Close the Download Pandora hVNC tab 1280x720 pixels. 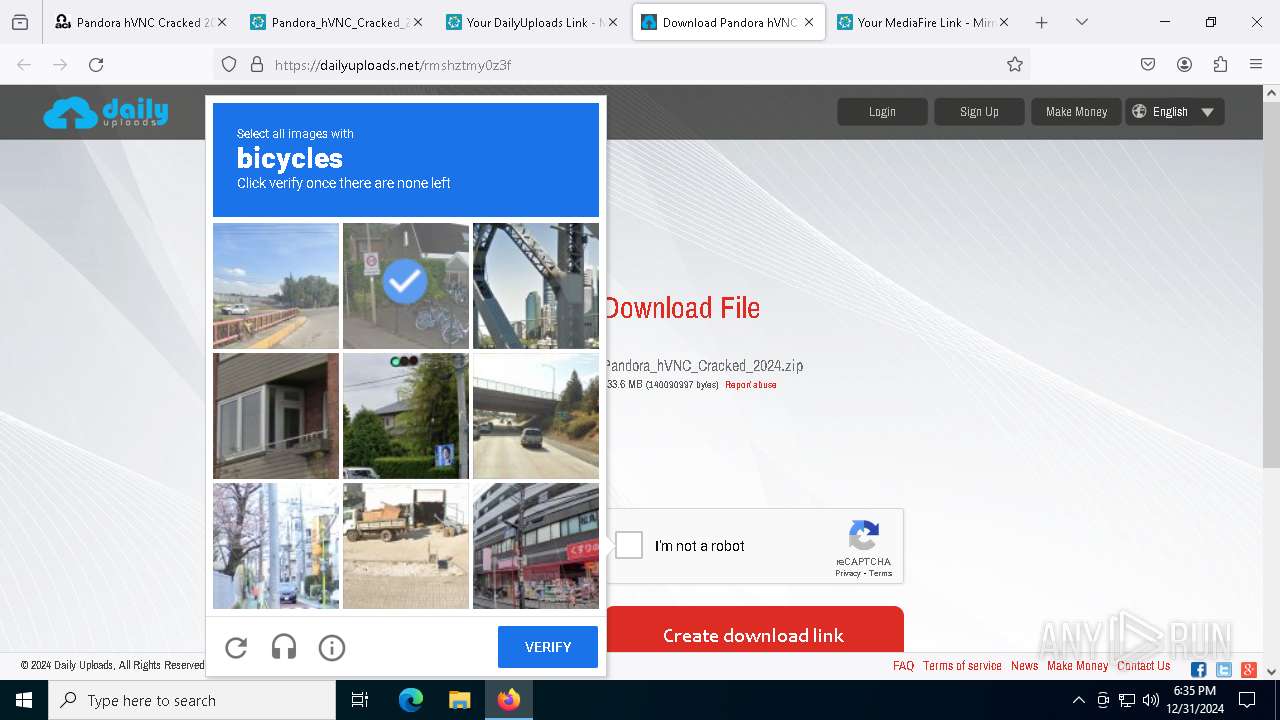tap(808, 22)
